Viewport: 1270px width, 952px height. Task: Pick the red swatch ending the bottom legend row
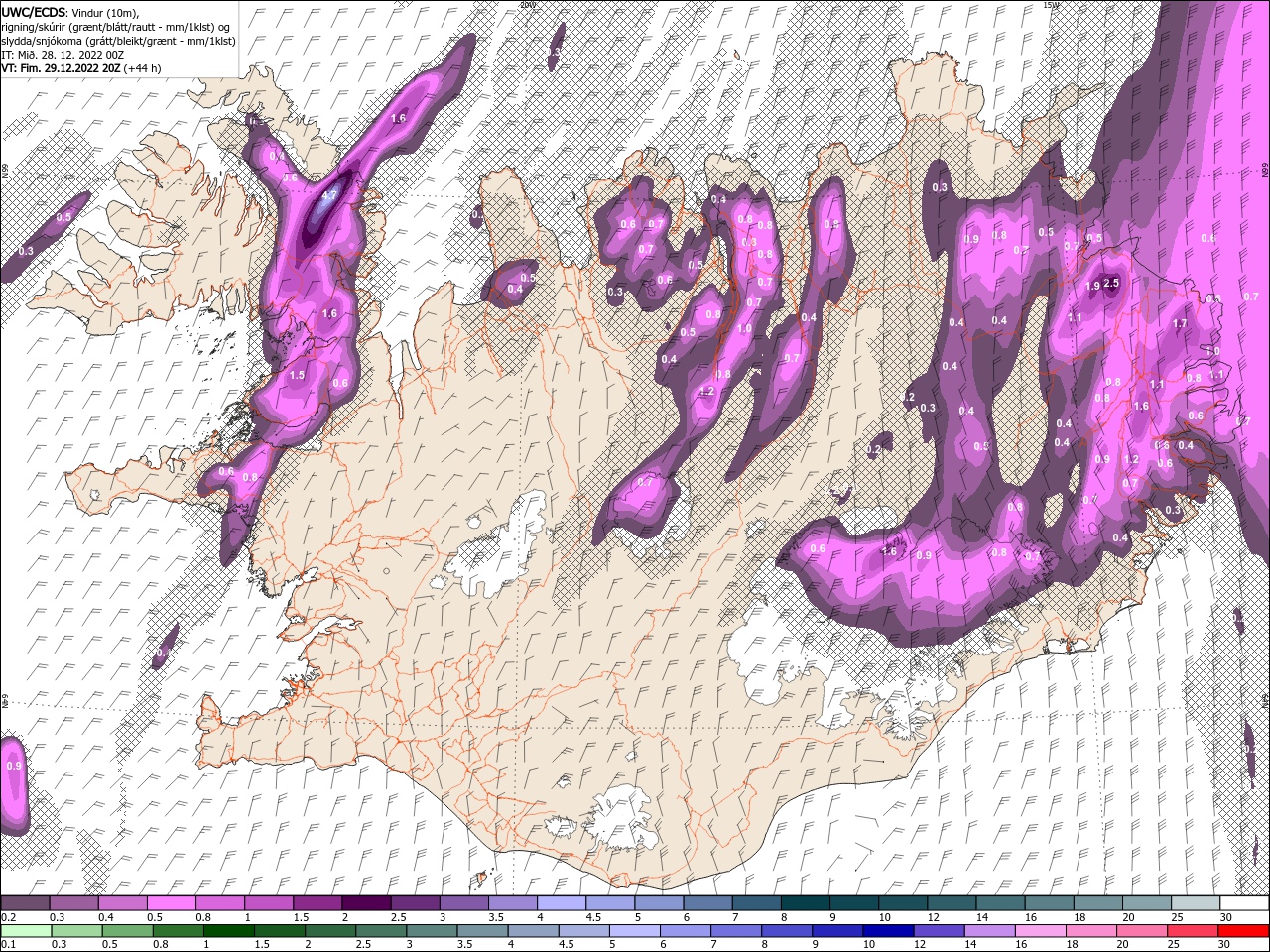pyautogui.click(x=1243, y=931)
